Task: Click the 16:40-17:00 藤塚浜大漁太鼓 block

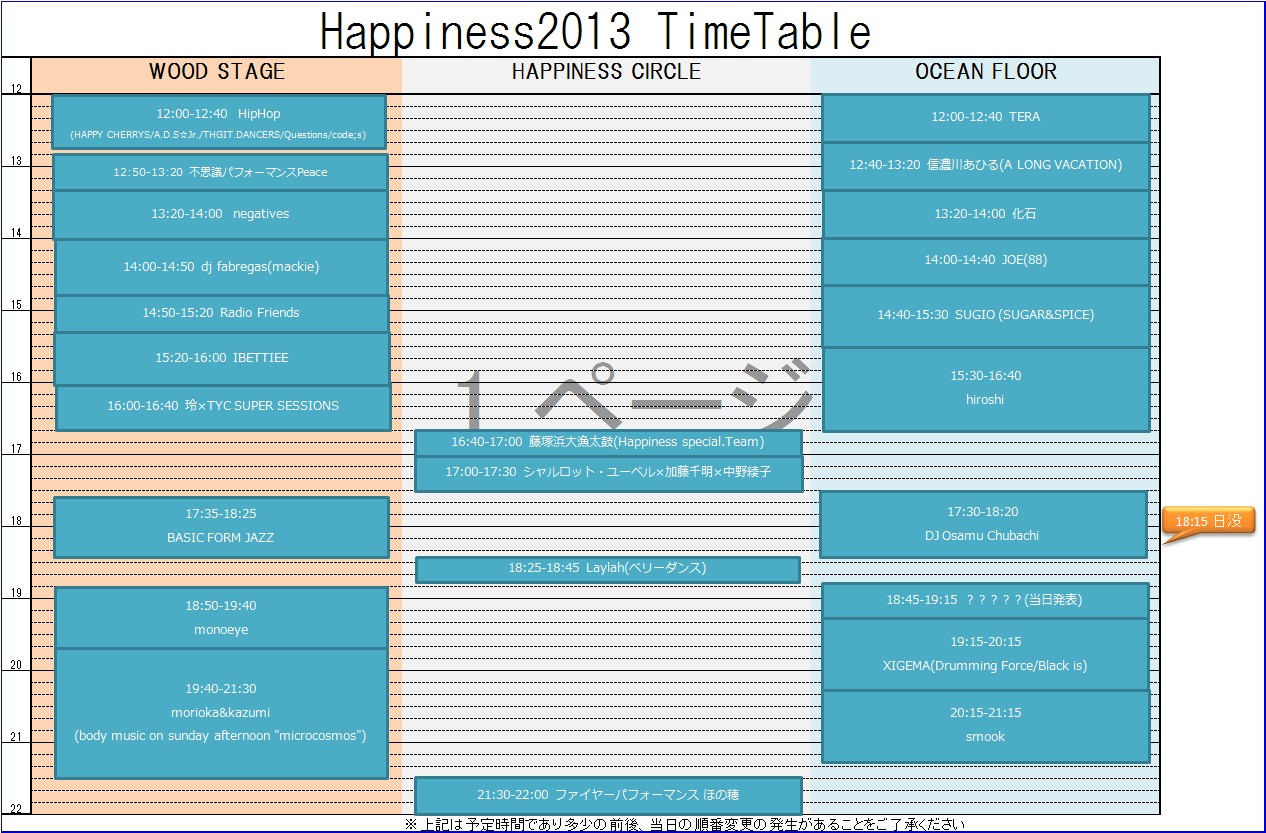Action: pyautogui.click(x=608, y=442)
